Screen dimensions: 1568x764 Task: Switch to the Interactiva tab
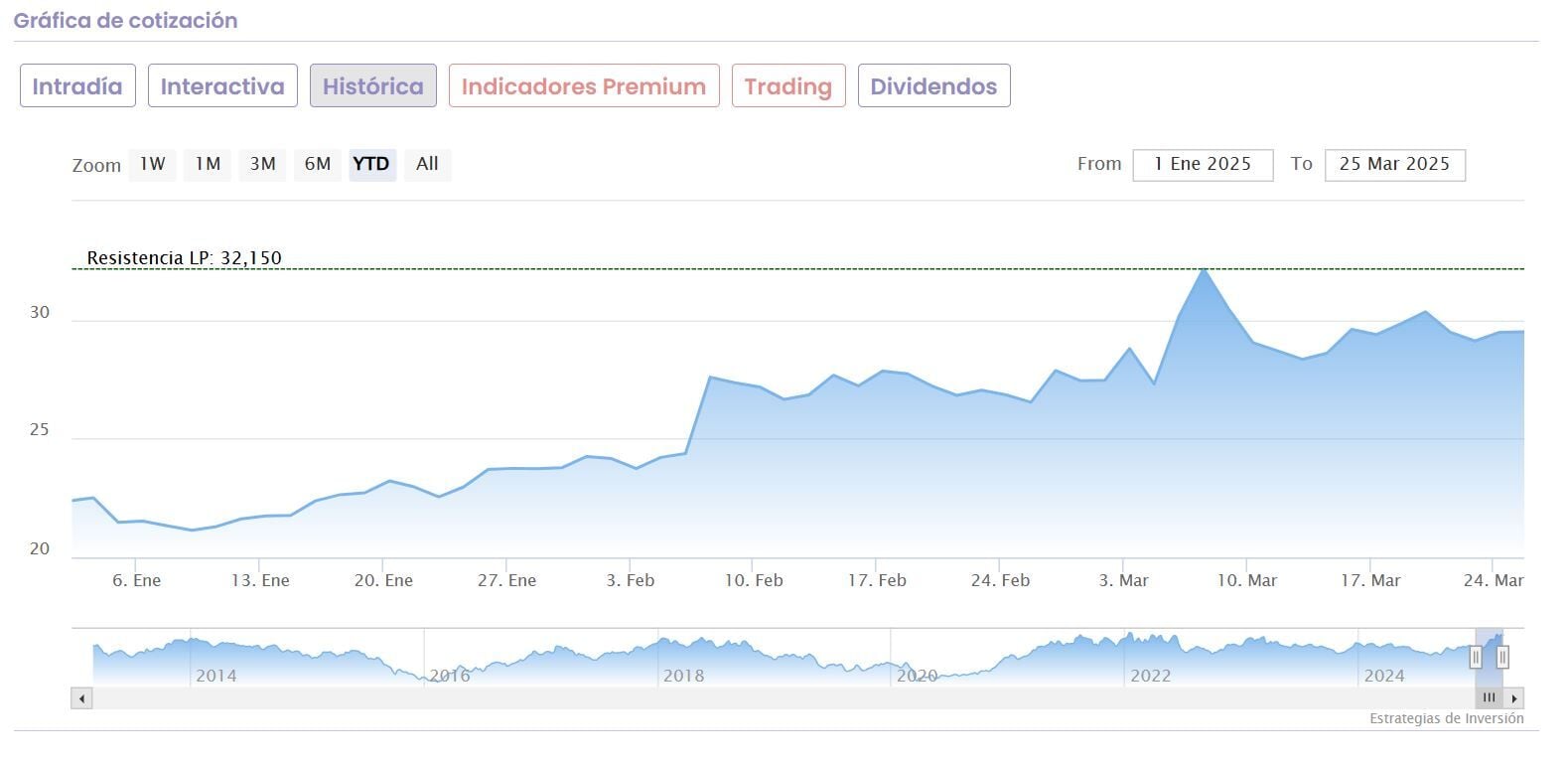pos(222,86)
